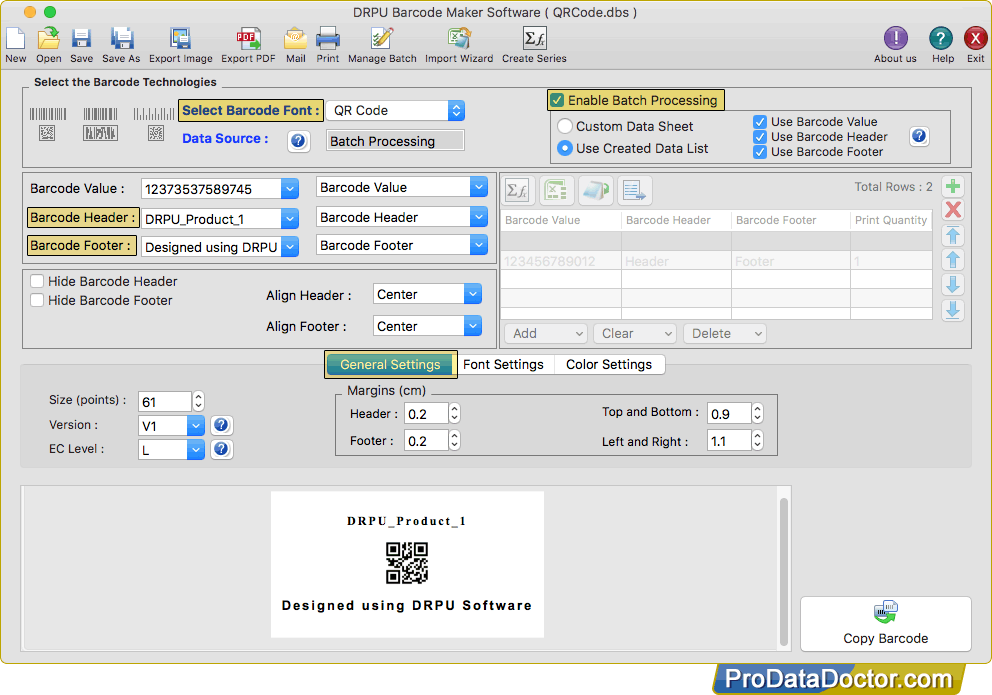Check Hide Barcode Header

(x=37, y=281)
